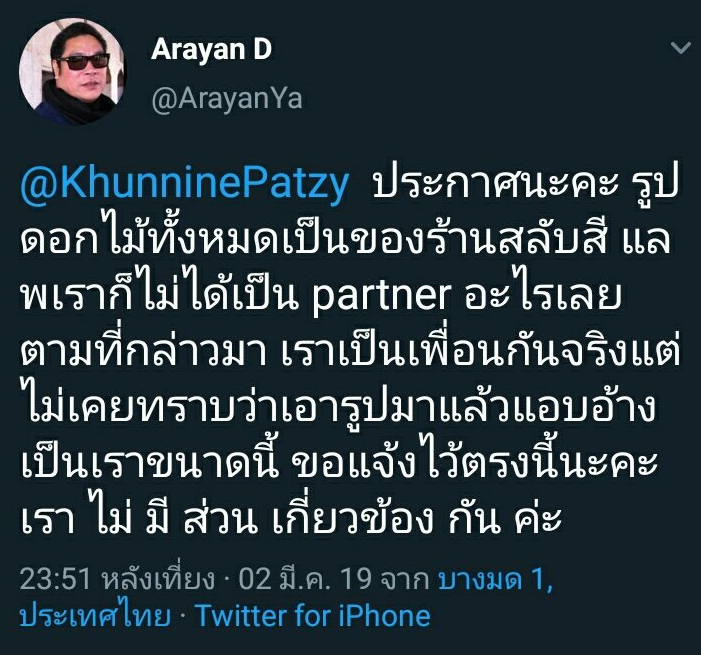Open the @KhunninePatzy mention
This screenshot has width=701, height=655.
tap(185, 184)
